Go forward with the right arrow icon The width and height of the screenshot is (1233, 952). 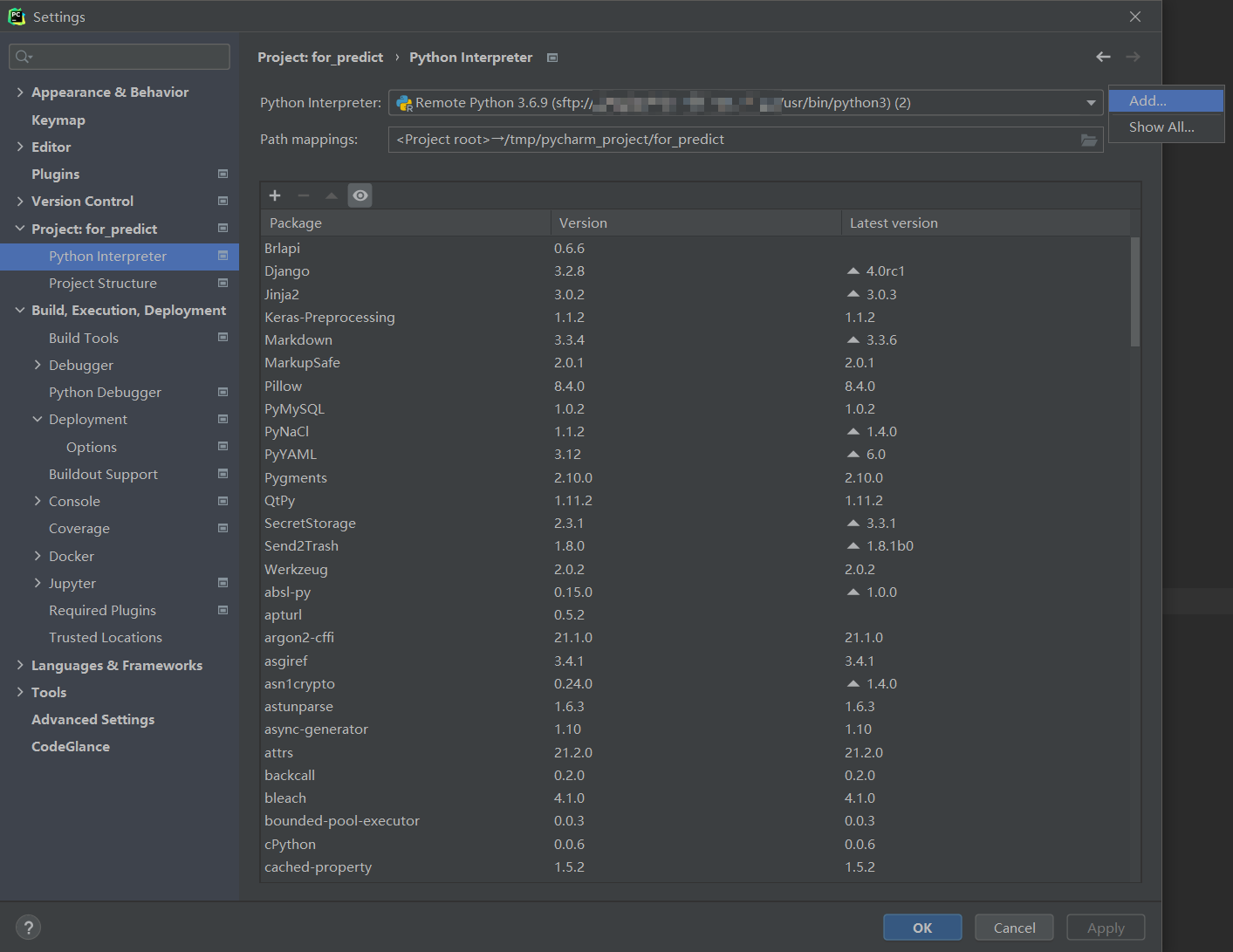click(1133, 57)
